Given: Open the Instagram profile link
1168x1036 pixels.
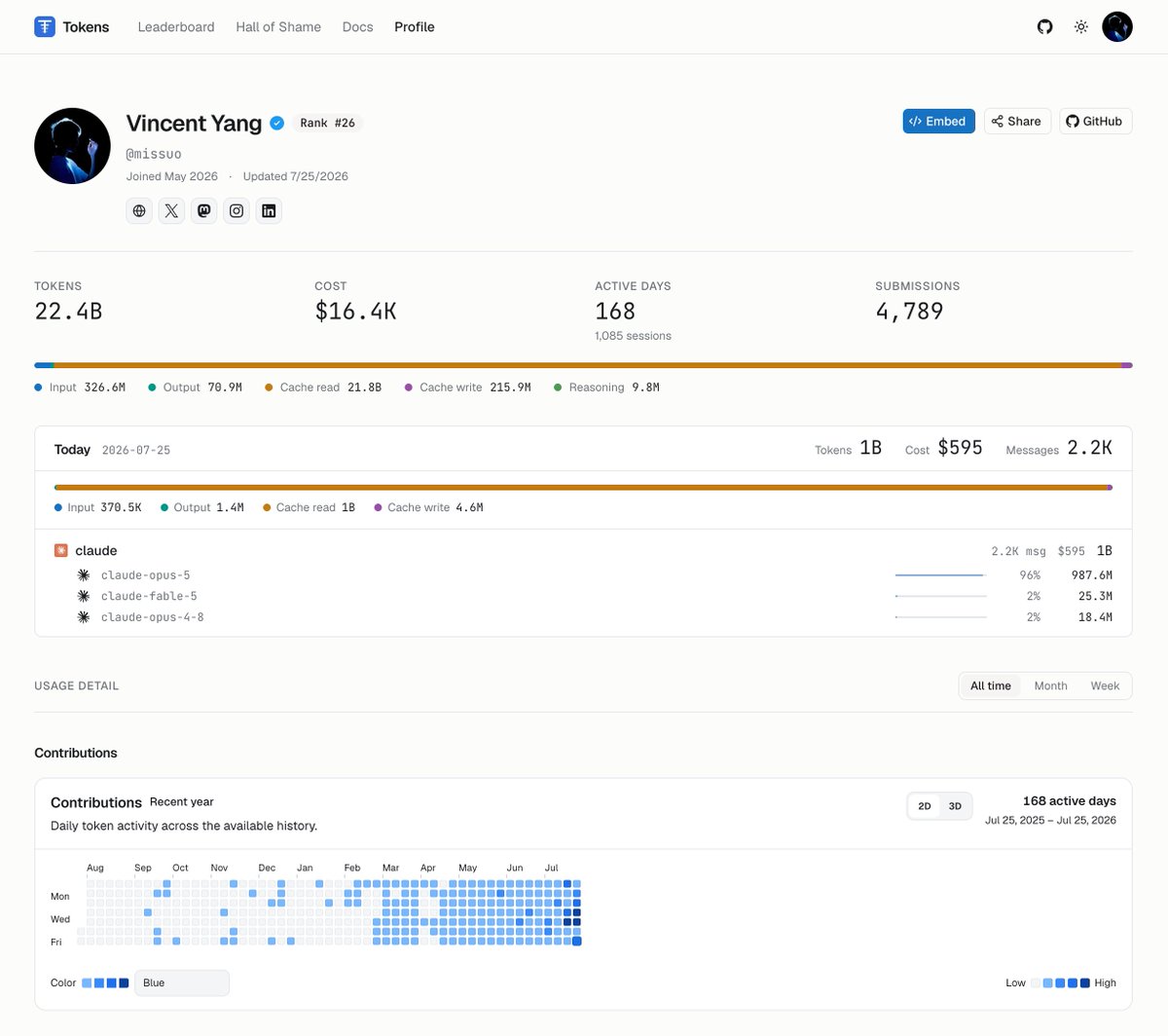Looking at the screenshot, I should (237, 210).
